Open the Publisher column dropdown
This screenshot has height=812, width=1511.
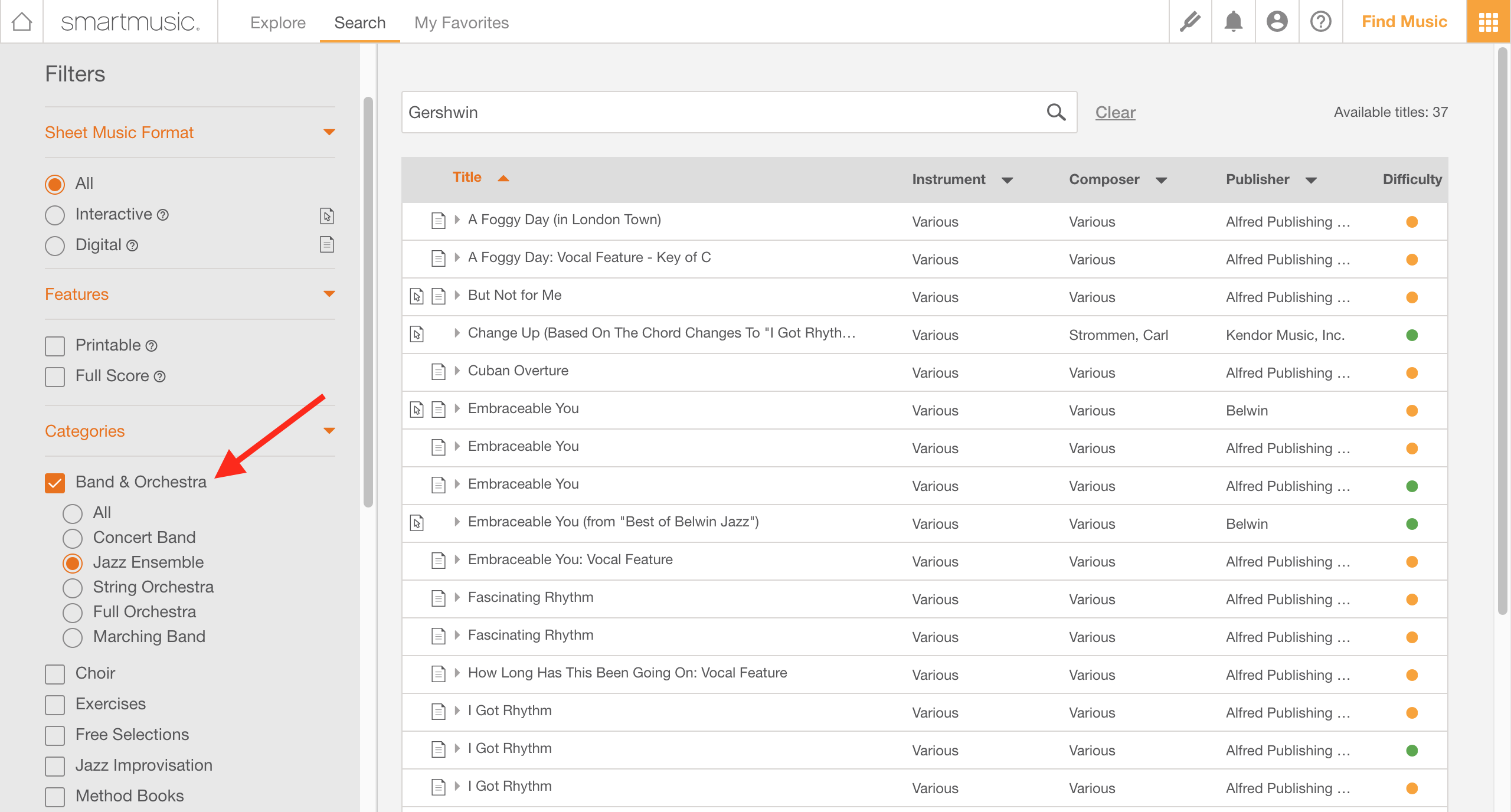[1311, 180]
